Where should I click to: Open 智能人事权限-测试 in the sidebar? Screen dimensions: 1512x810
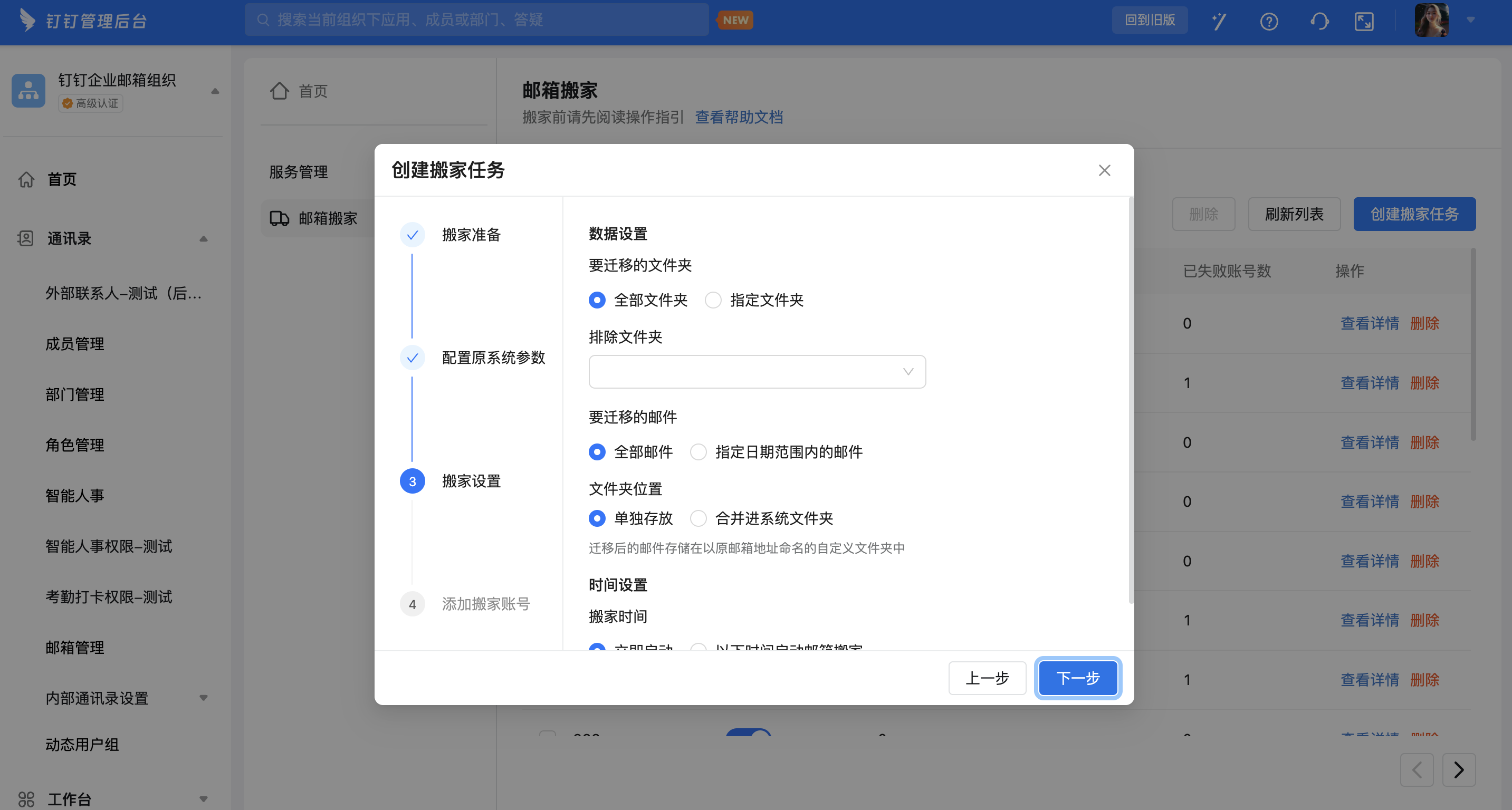(109, 546)
